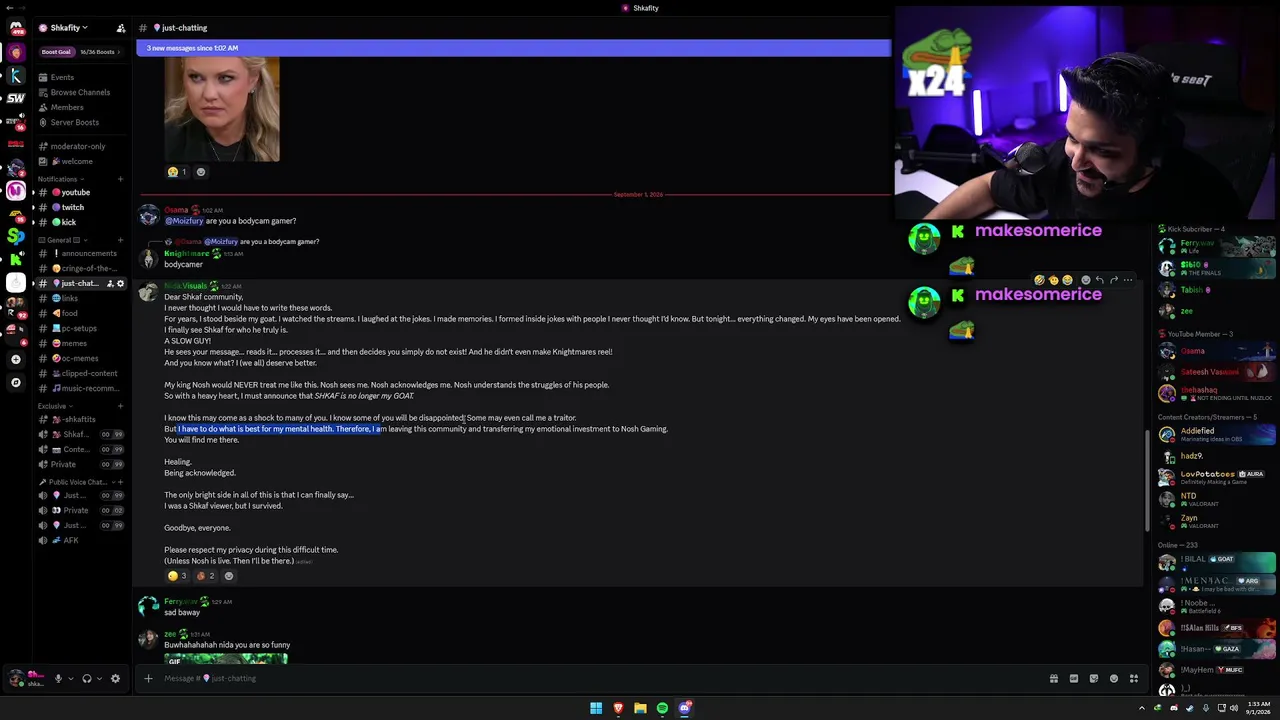Open the sticker picker
This screenshot has width=1280, height=720.
1094,678
